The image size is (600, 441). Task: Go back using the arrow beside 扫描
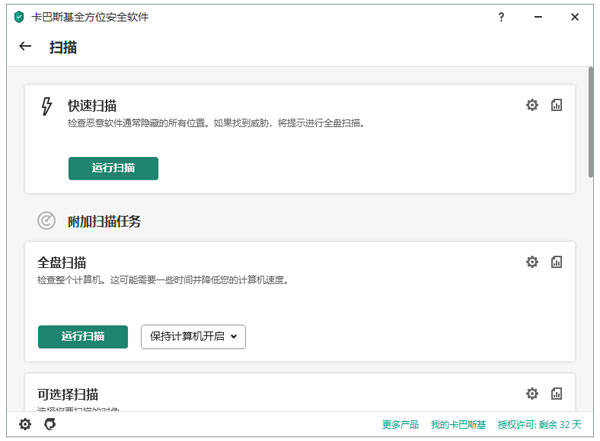click(25, 46)
